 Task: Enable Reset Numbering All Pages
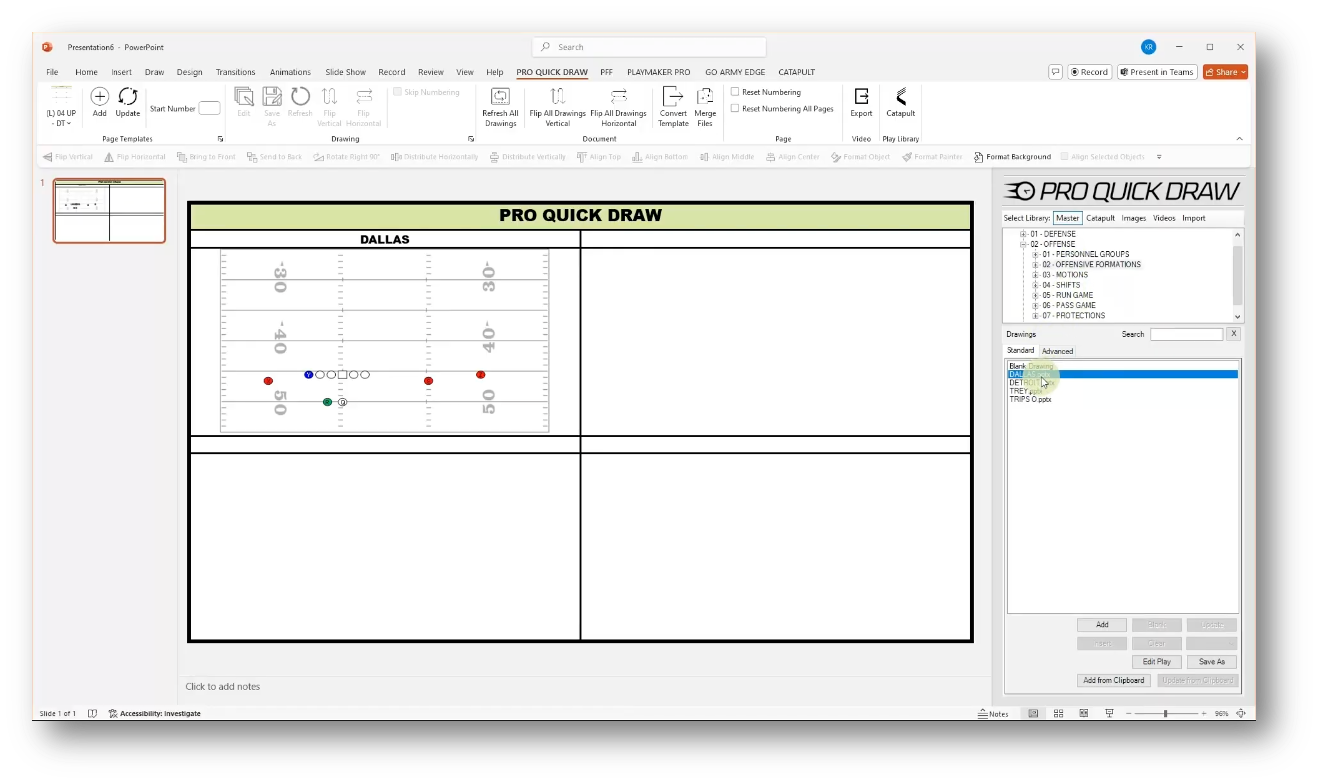(736, 108)
